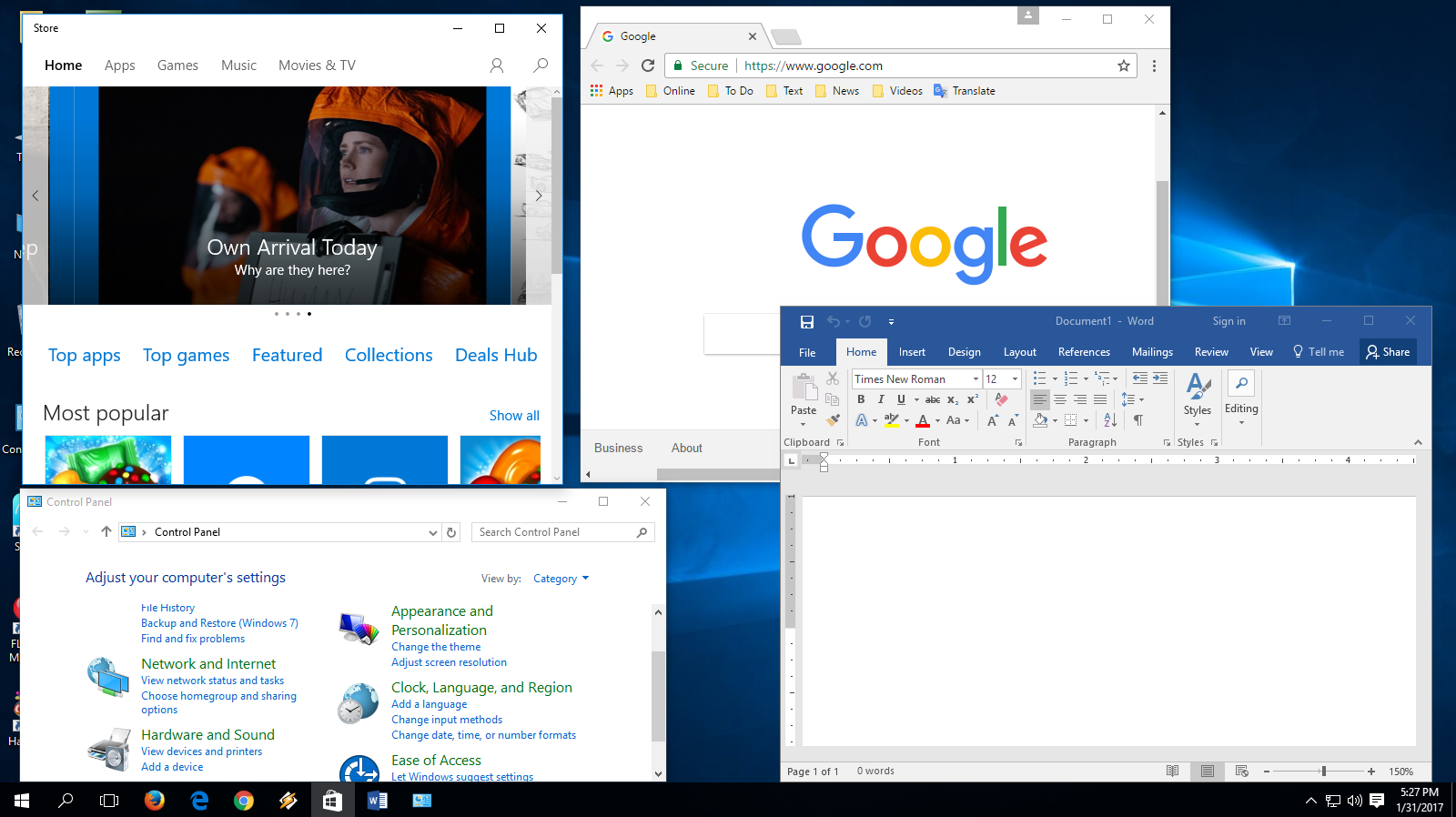The image size is (1456, 817).
Task: Open the Design tab in Word
Action: [965, 352]
